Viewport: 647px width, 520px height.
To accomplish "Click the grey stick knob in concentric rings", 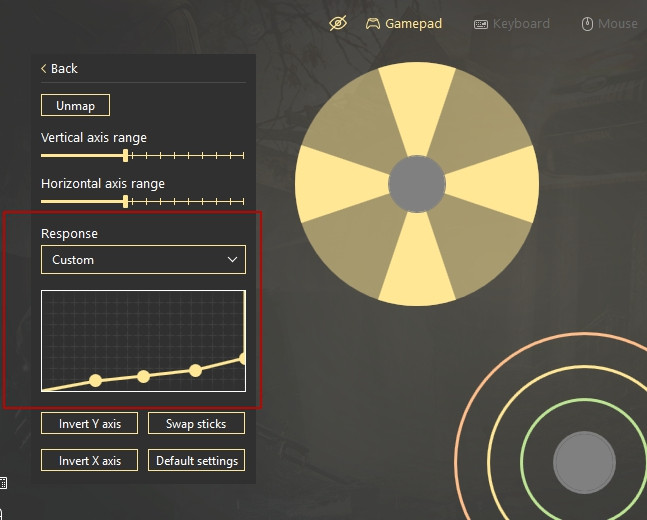I will [x=584, y=462].
